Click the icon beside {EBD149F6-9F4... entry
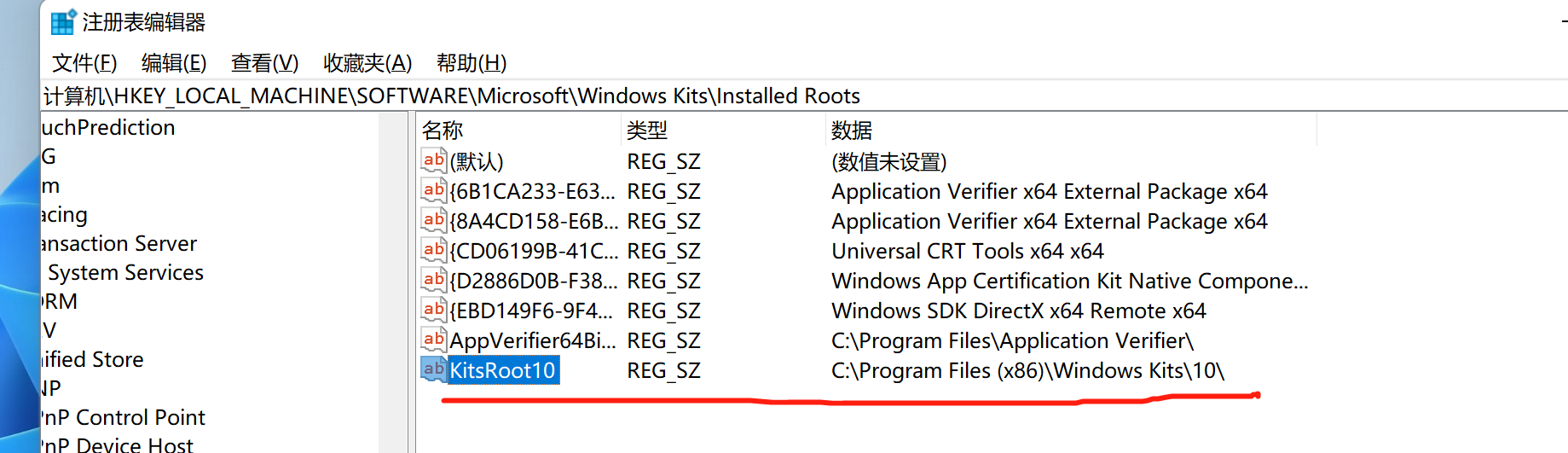This screenshot has width=1568, height=453. click(x=434, y=309)
